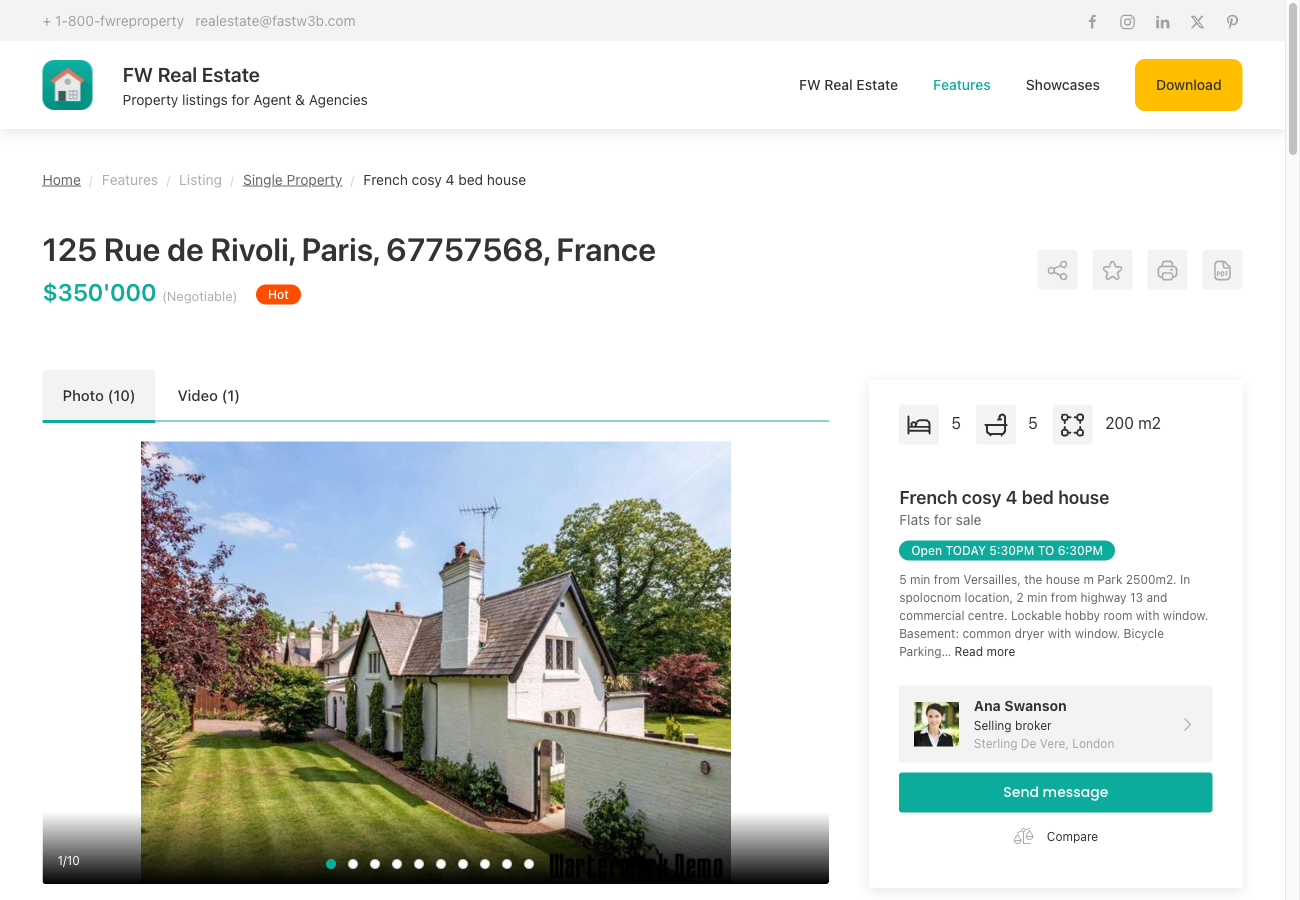Click the Showcases navigation item
Screen dimensions: 1300x900
(1062, 85)
